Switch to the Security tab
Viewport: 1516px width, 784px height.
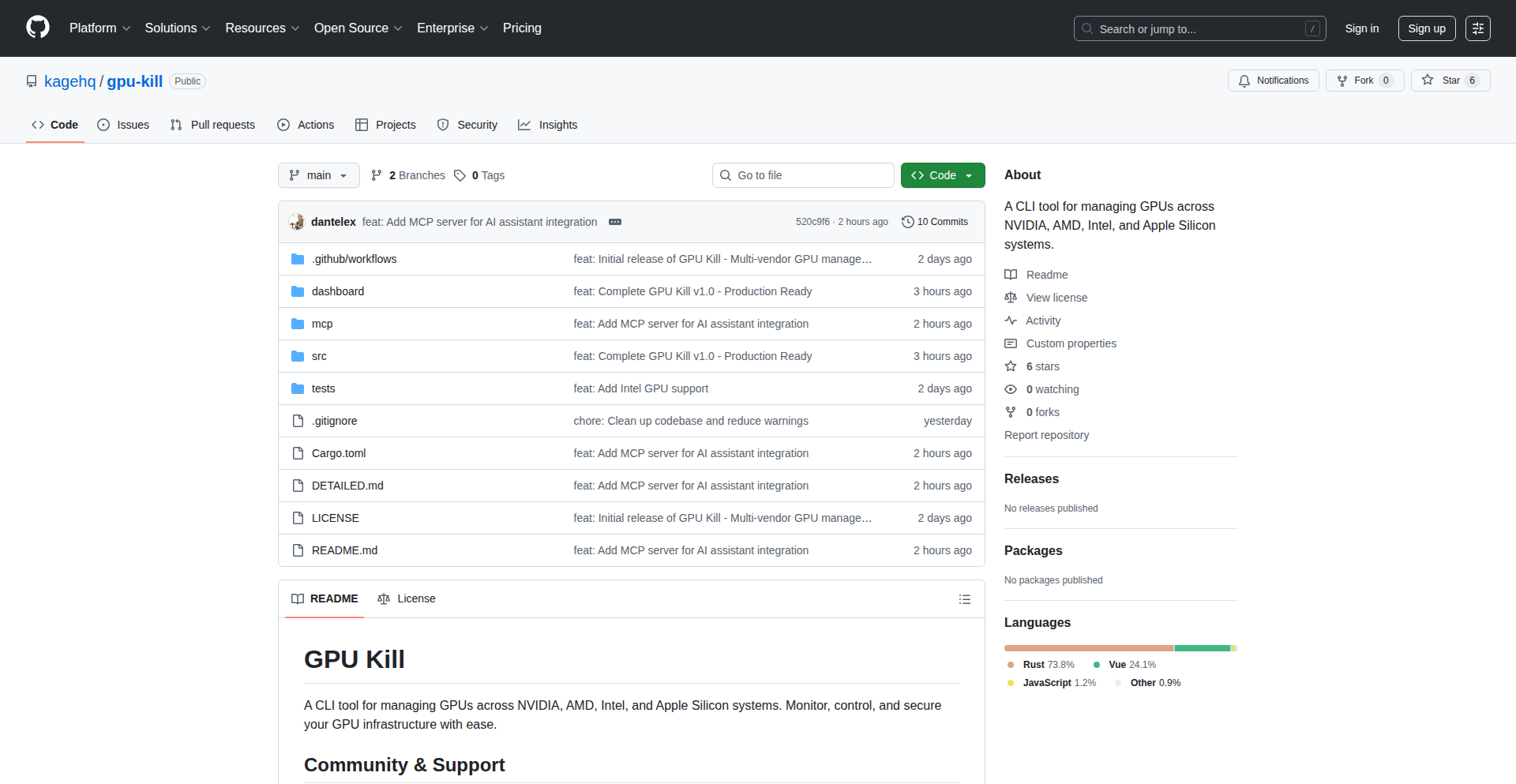[x=467, y=125]
